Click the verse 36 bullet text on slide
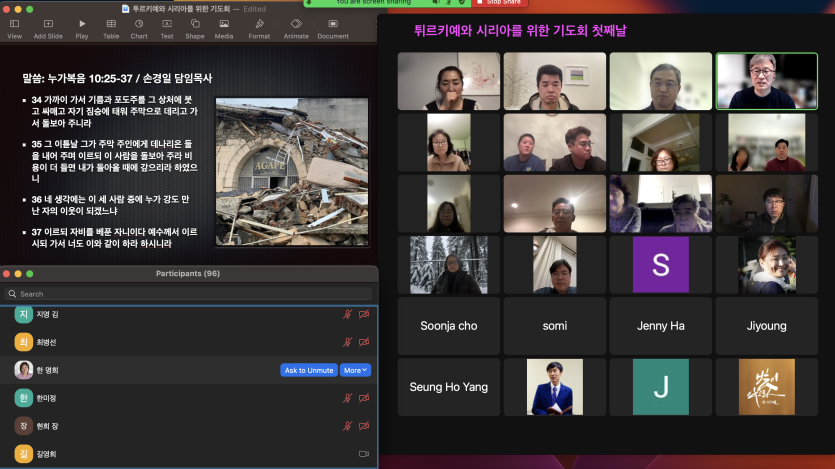The height and width of the screenshot is (469, 835). (110, 205)
